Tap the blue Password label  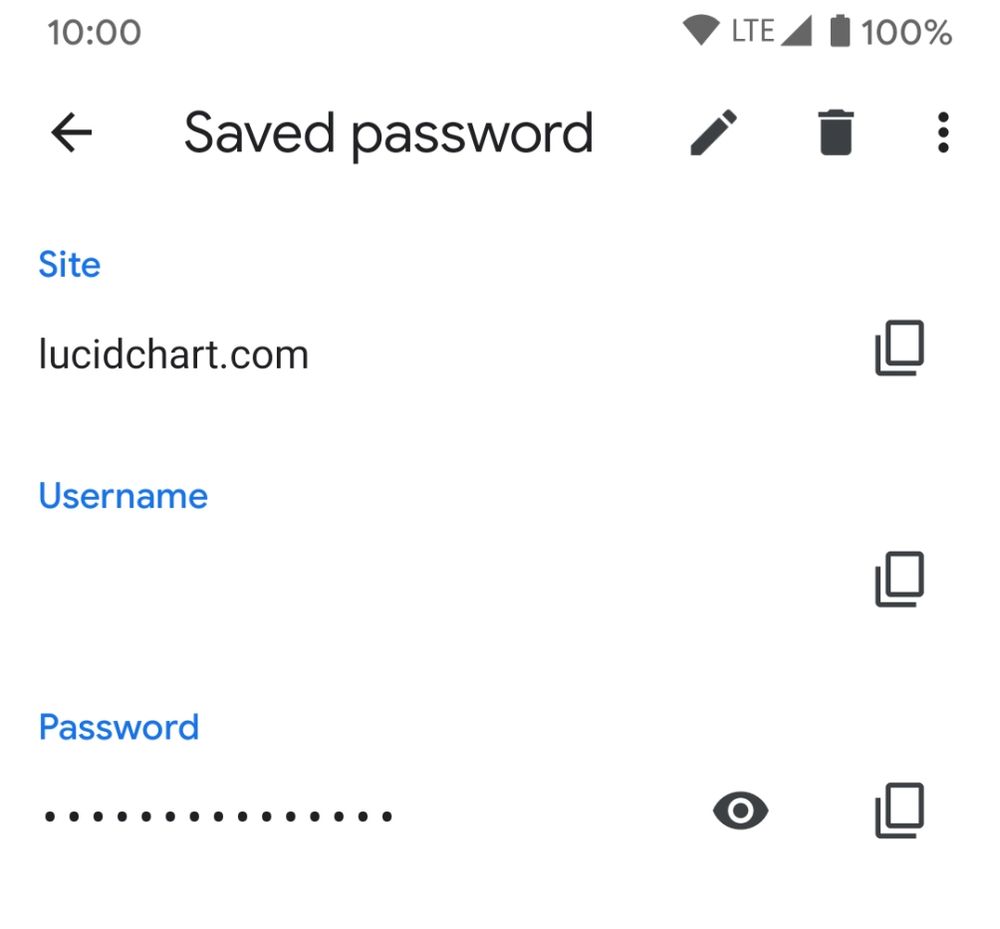pyautogui.click(x=118, y=727)
